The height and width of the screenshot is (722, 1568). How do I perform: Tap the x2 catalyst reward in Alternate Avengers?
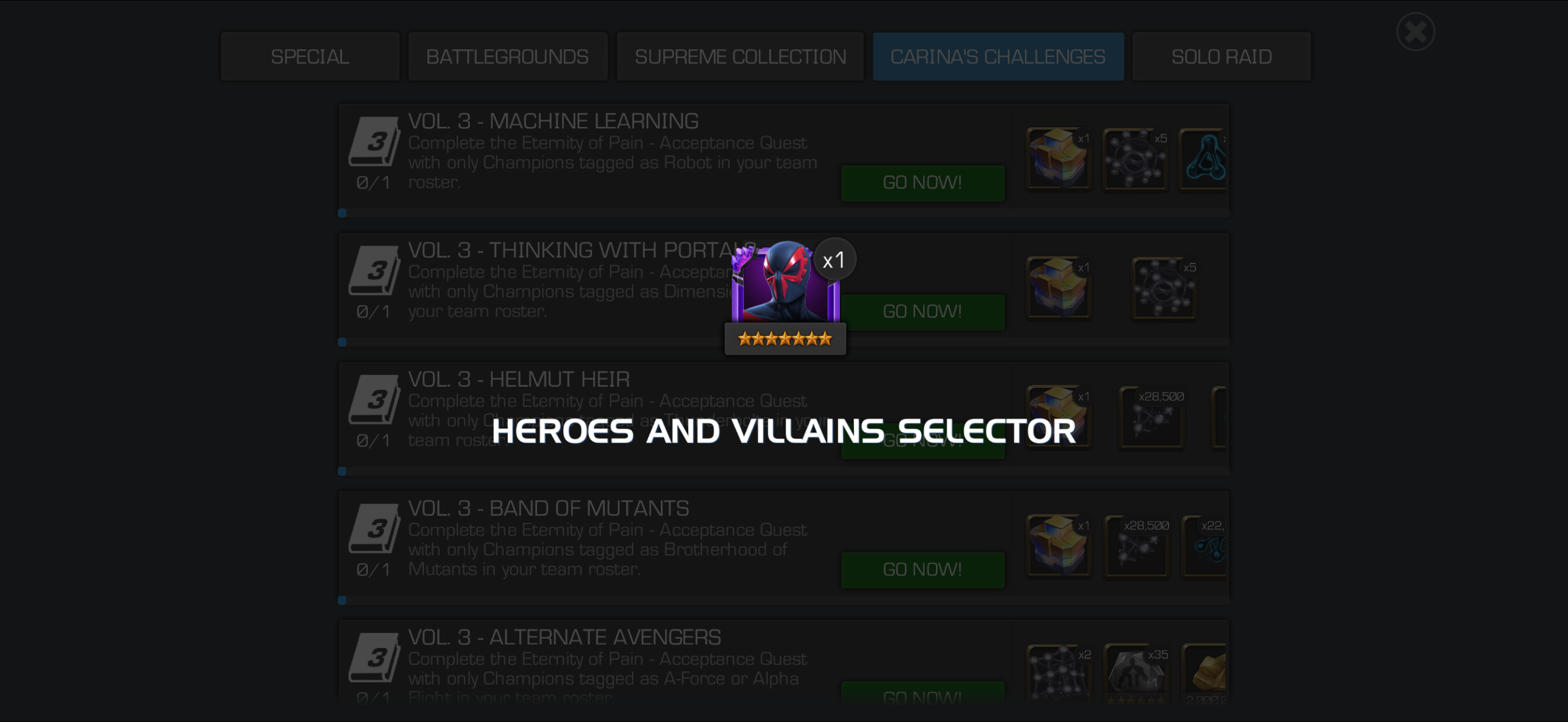pos(1058,674)
